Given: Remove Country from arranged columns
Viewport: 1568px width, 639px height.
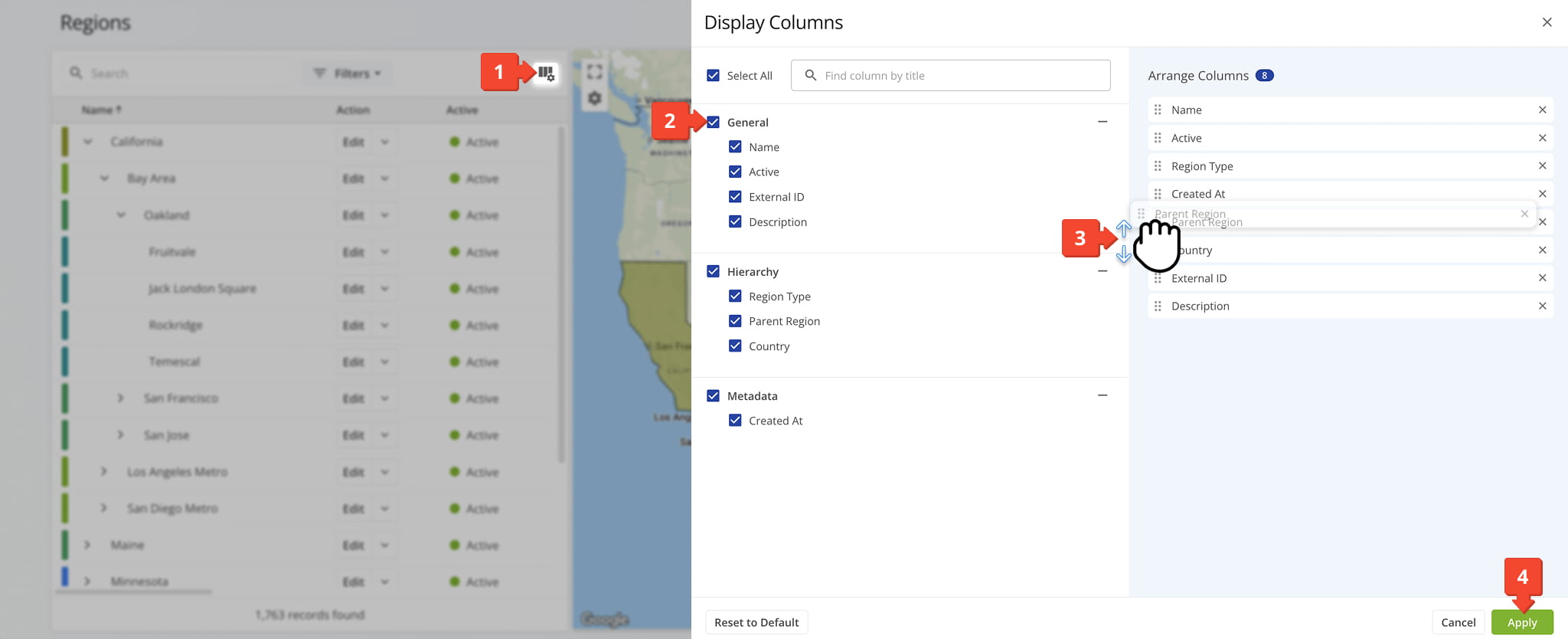Looking at the screenshot, I should [1542, 250].
